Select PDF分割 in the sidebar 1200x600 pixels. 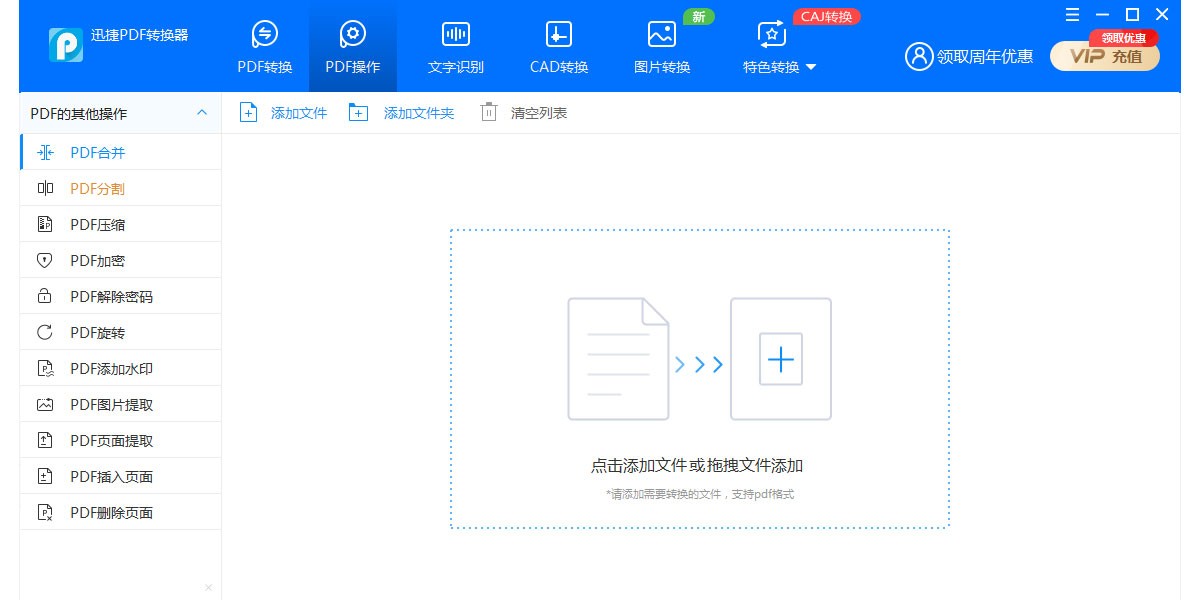coord(97,188)
